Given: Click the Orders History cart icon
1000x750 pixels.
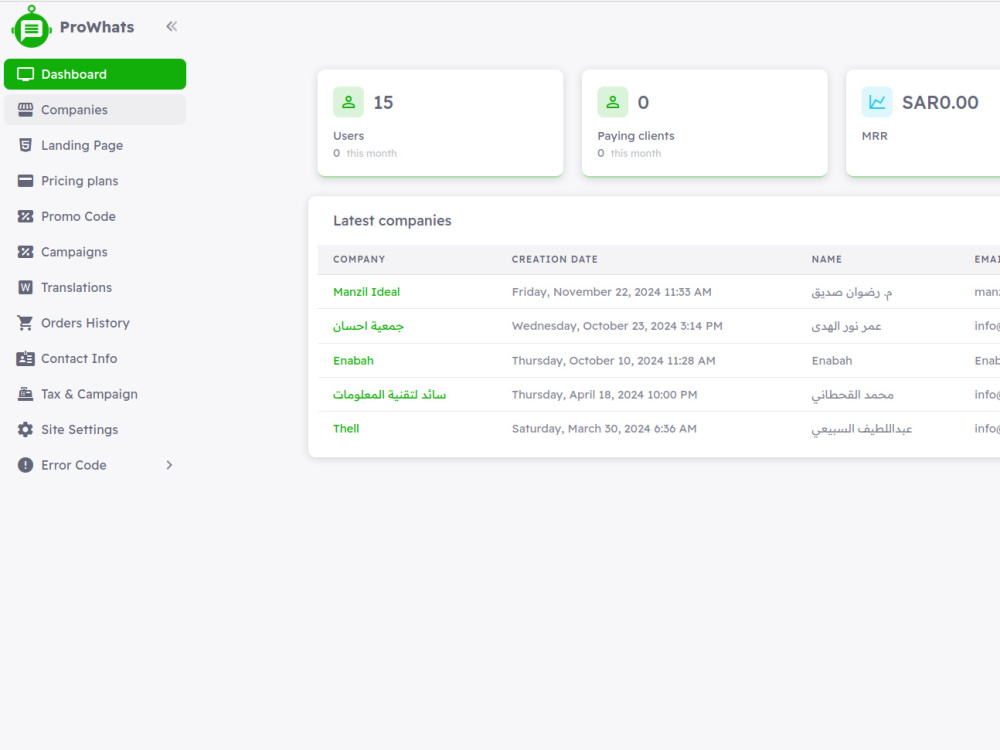Looking at the screenshot, I should click(26, 323).
